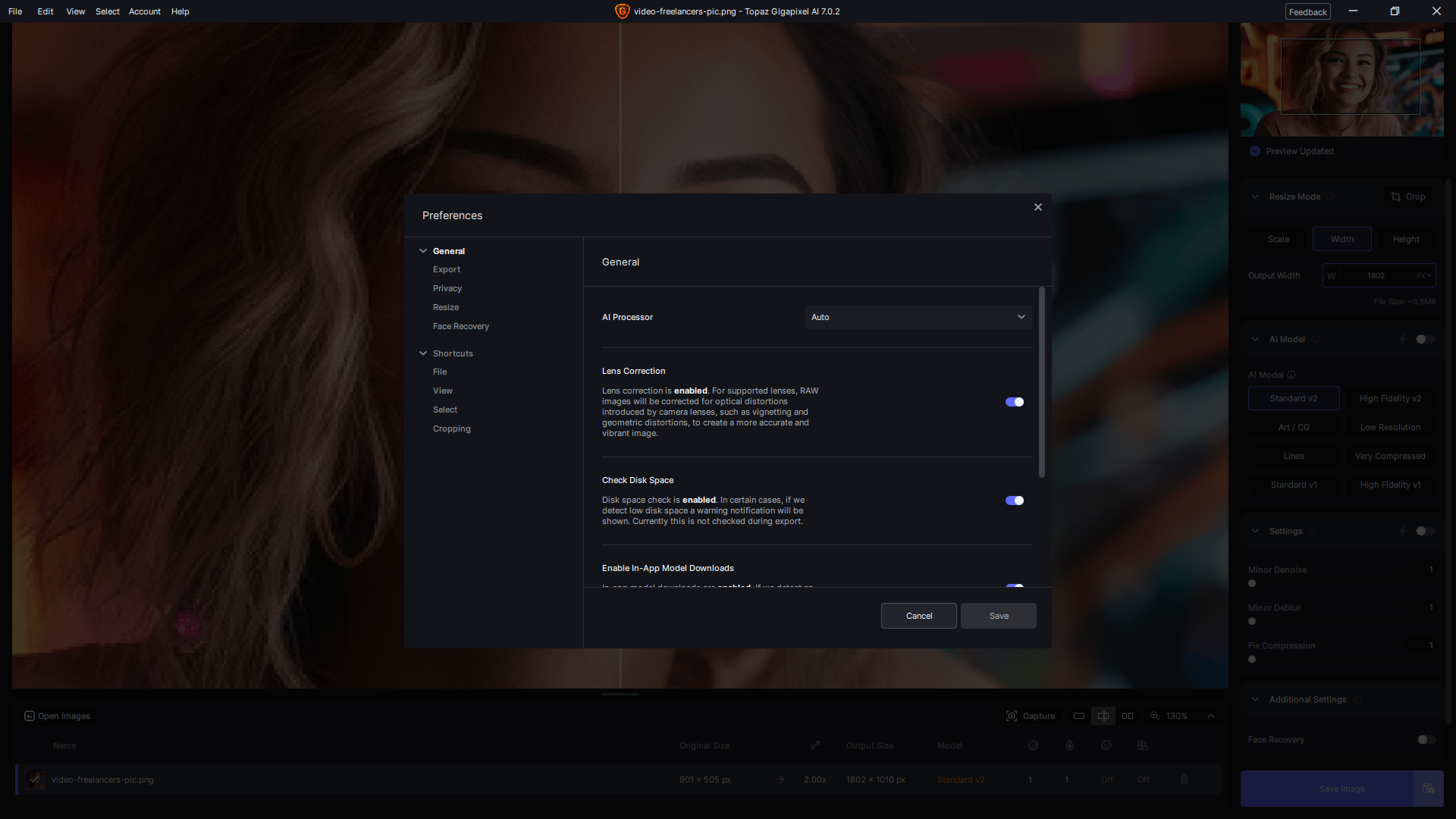Screen dimensions: 1456x819
Task: Click the Save Image options icon
Action: tap(1429, 789)
